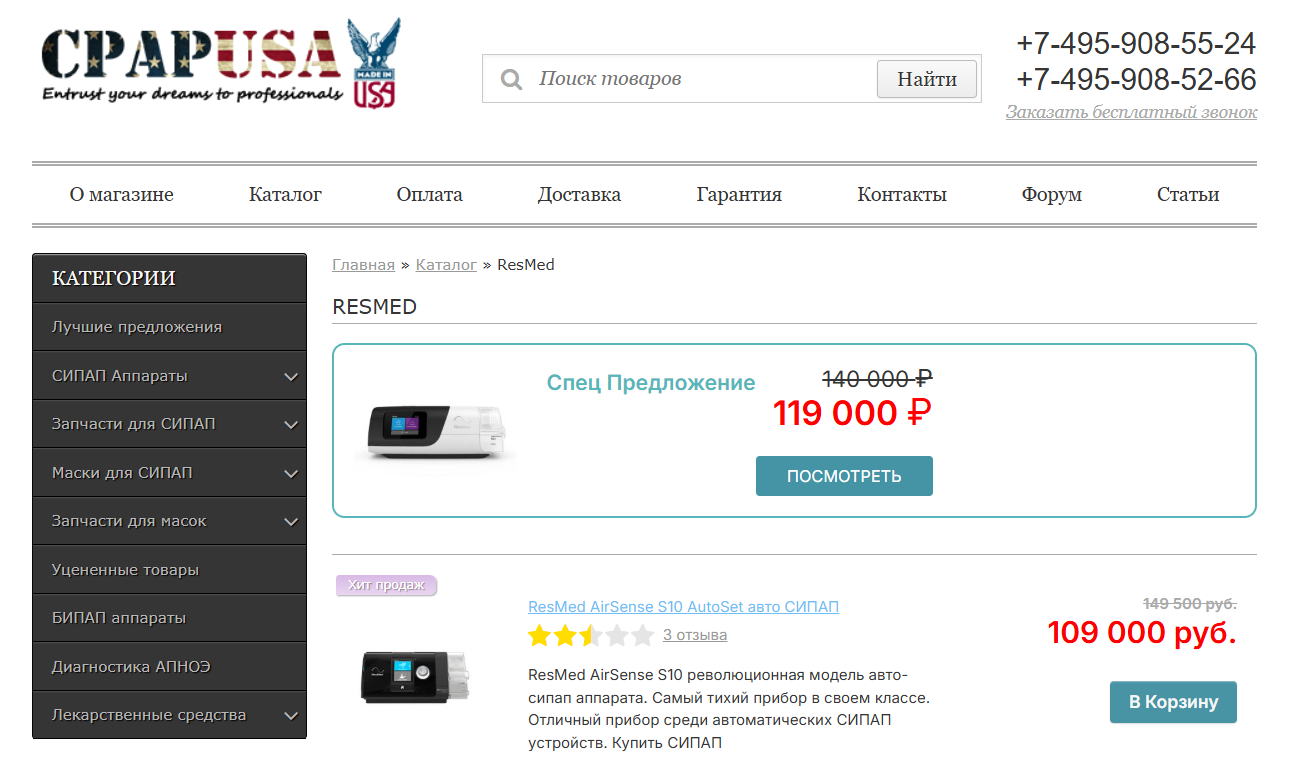The width and height of the screenshot is (1312, 777).
Task: Click the star rating of AirSense S10
Action: pyautogui.click(x=591, y=635)
